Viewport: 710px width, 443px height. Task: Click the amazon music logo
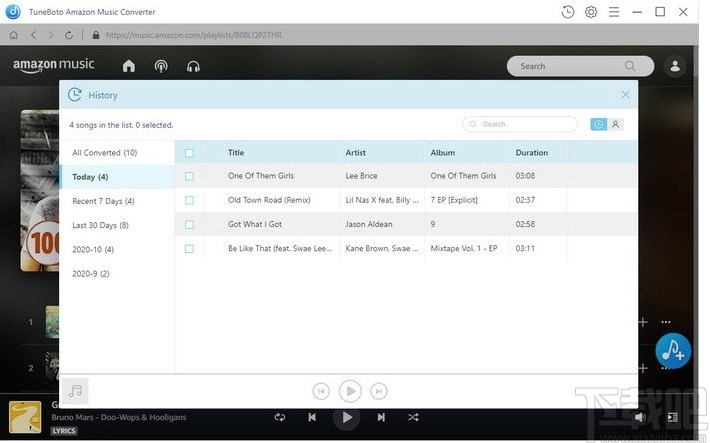pos(54,65)
